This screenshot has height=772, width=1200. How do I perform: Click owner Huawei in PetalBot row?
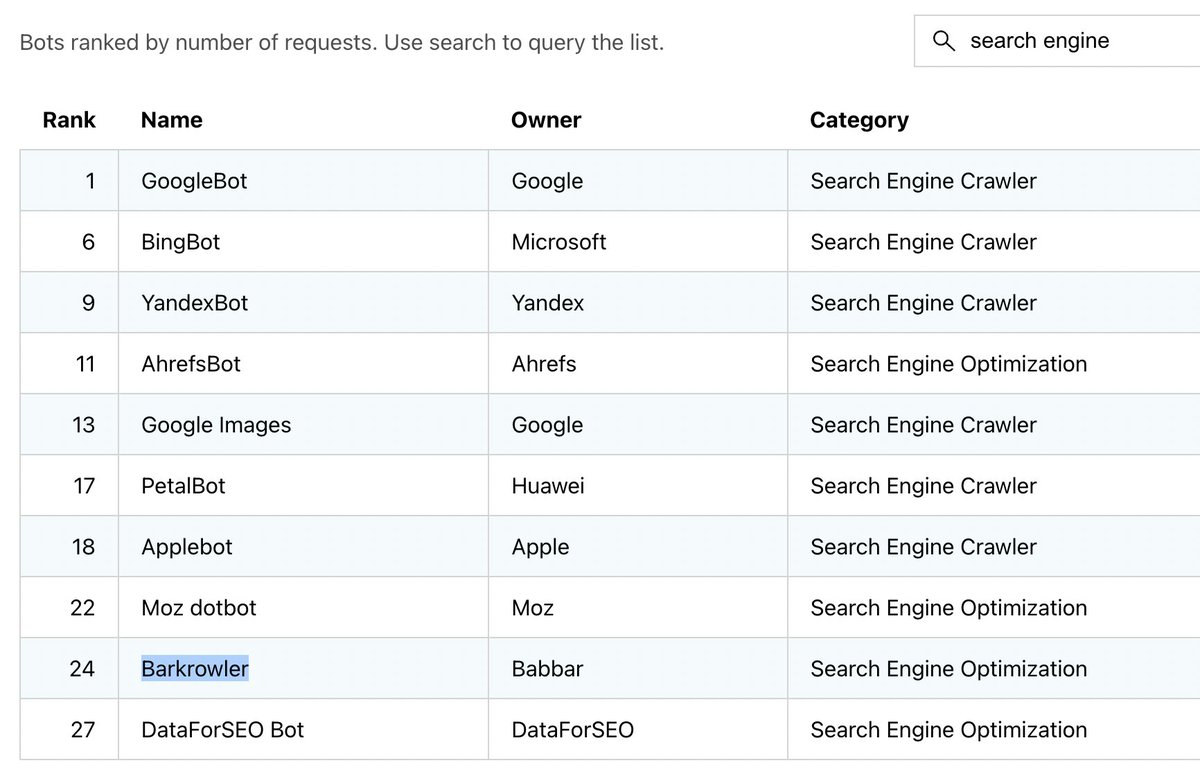(x=548, y=486)
